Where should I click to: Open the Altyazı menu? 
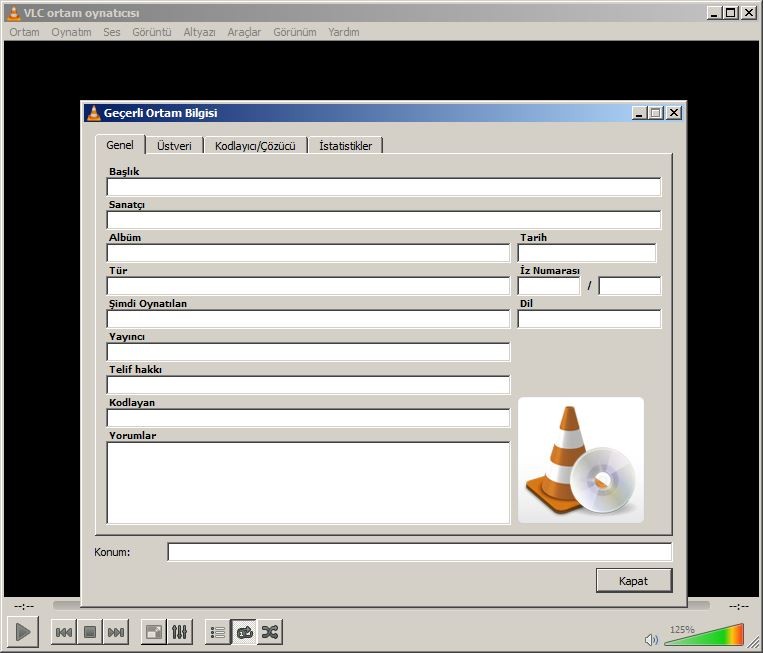click(199, 32)
